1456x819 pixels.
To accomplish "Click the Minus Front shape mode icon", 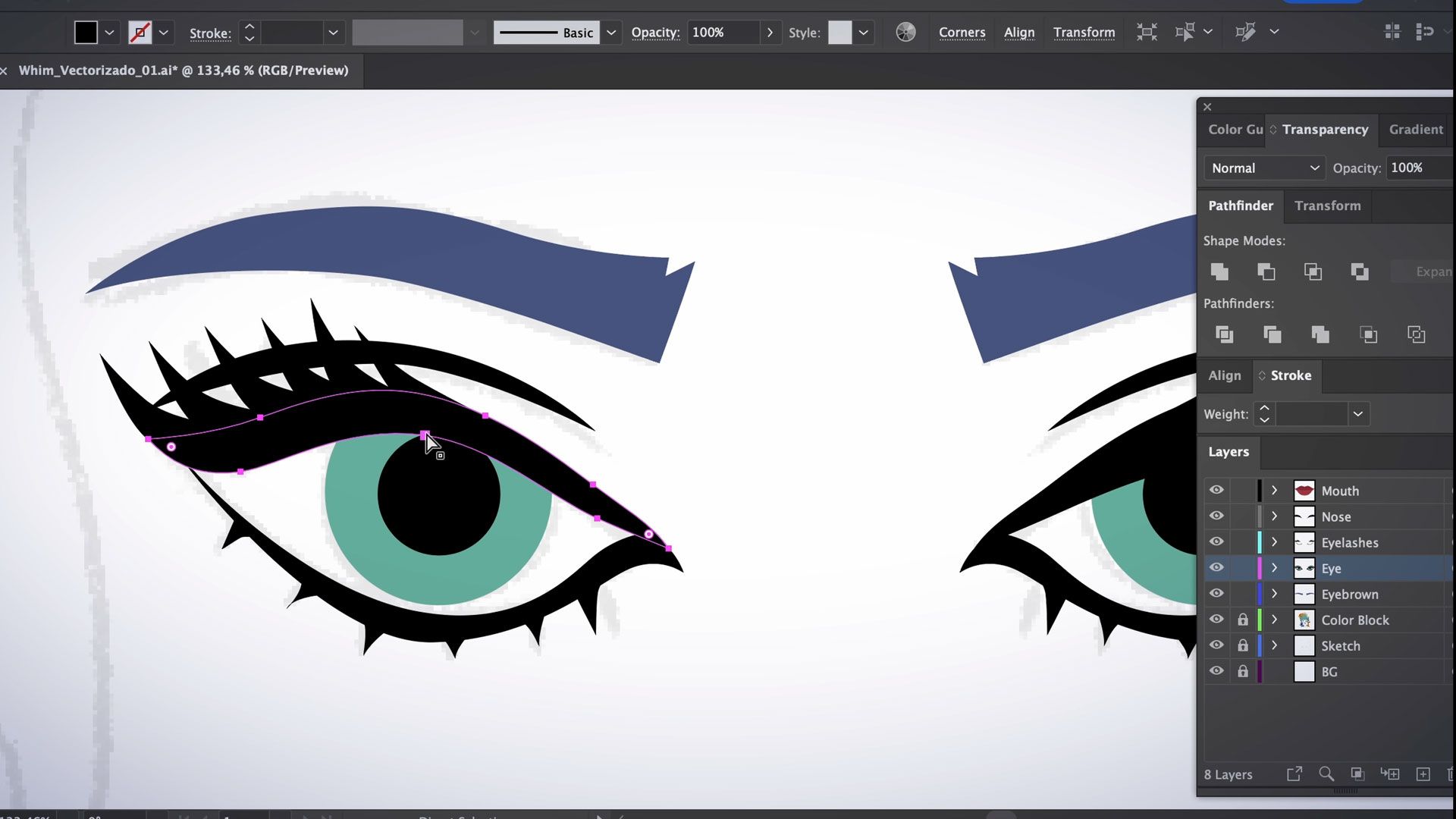I will pos(1266,271).
